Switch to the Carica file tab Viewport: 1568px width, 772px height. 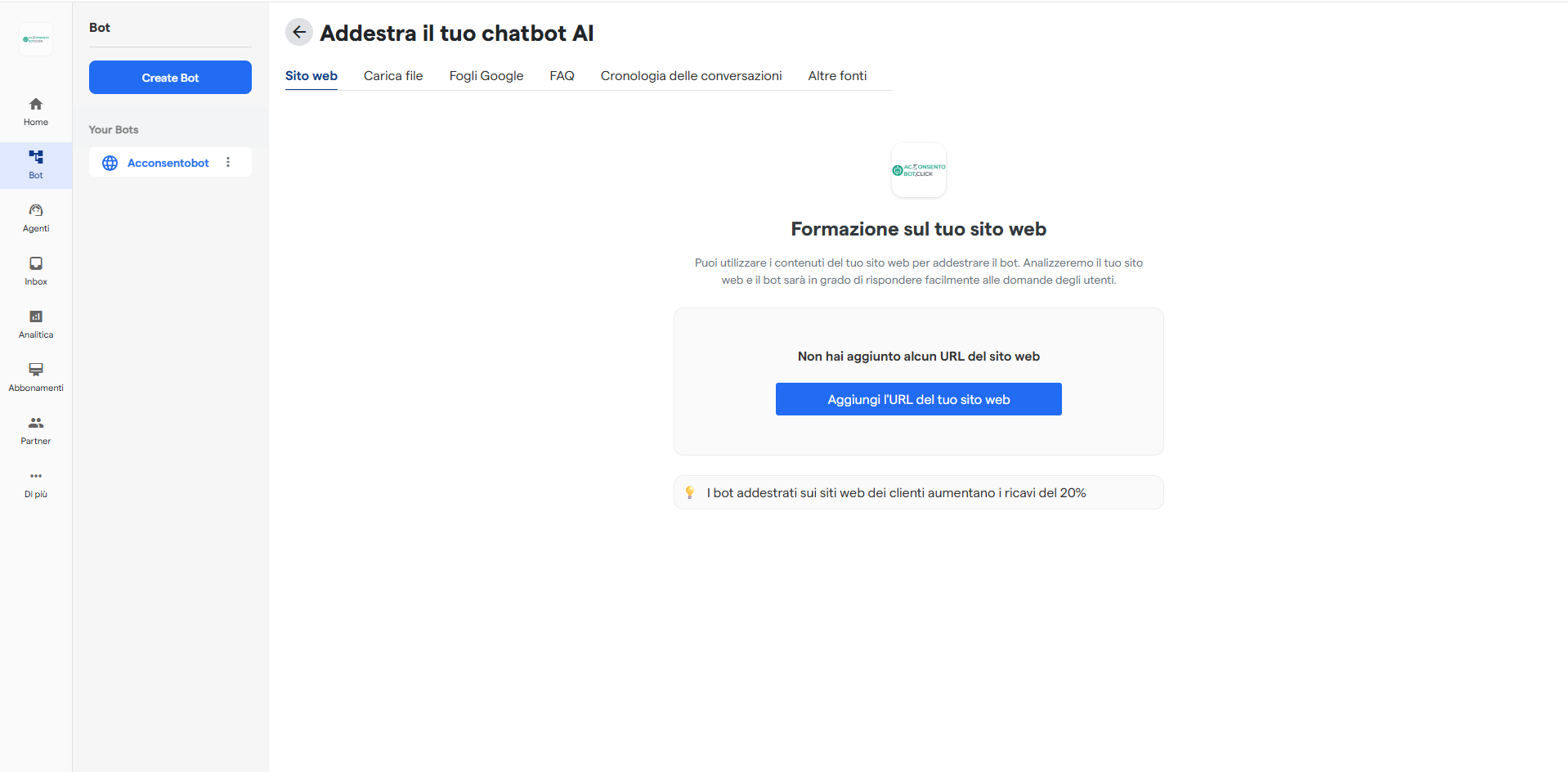tap(393, 75)
